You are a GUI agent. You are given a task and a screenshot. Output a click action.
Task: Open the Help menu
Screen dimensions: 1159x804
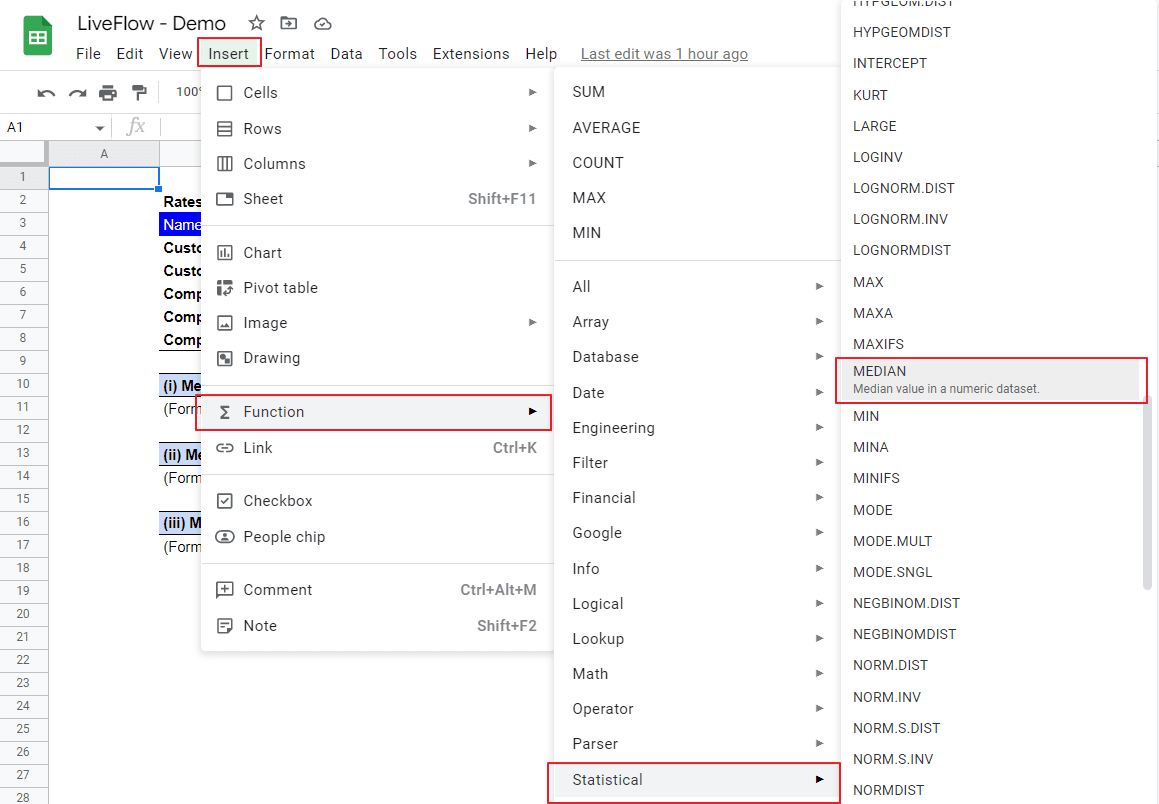pos(541,54)
